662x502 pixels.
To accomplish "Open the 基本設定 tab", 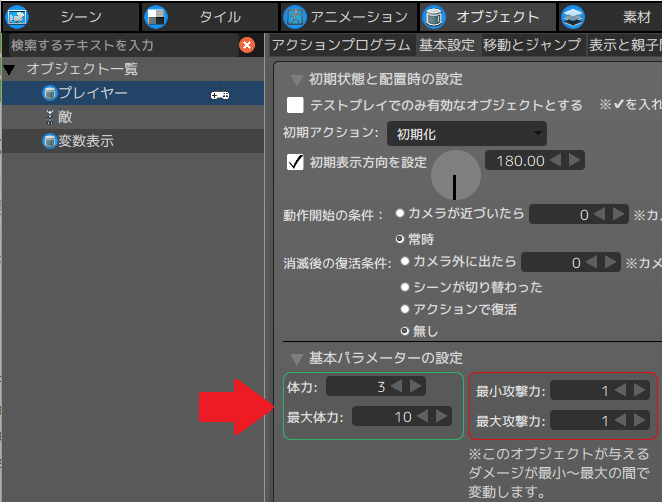I will 447,45.
